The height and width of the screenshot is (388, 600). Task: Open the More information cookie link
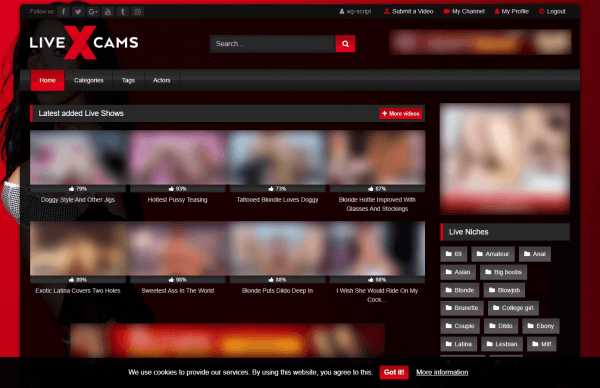tap(442, 372)
